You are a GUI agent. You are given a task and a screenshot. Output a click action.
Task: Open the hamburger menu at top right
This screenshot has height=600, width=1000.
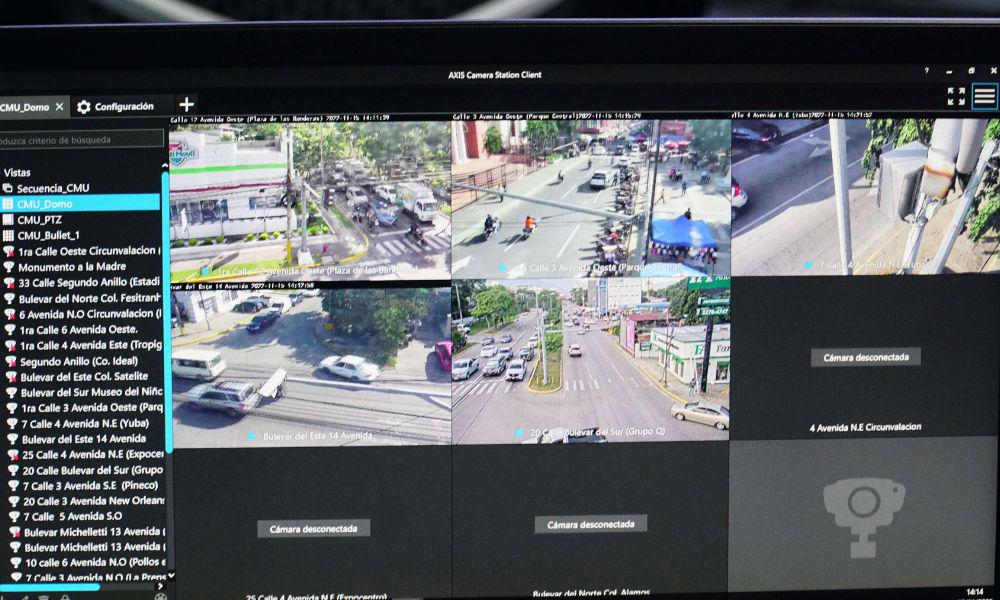click(x=984, y=96)
